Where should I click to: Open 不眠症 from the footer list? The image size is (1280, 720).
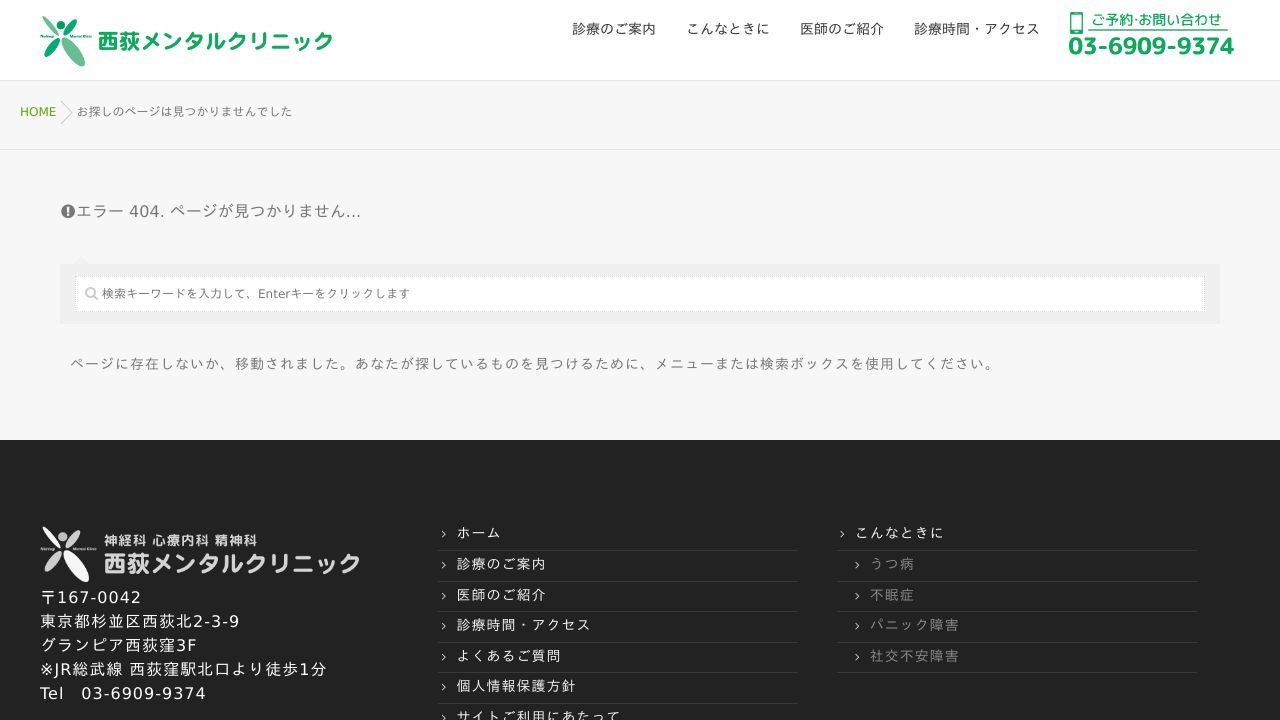[x=892, y=595]
